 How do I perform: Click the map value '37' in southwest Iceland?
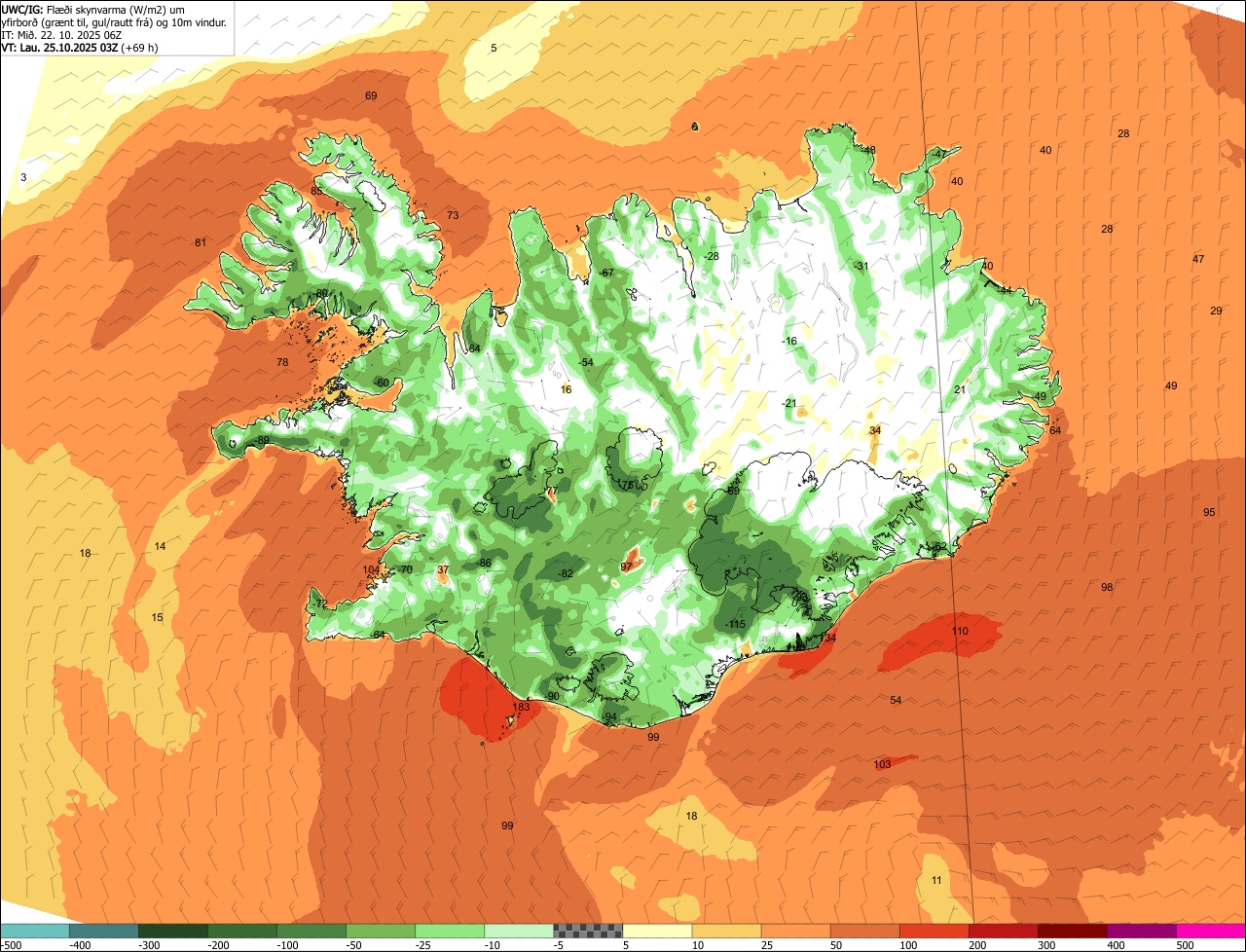[x=443, y=569]
